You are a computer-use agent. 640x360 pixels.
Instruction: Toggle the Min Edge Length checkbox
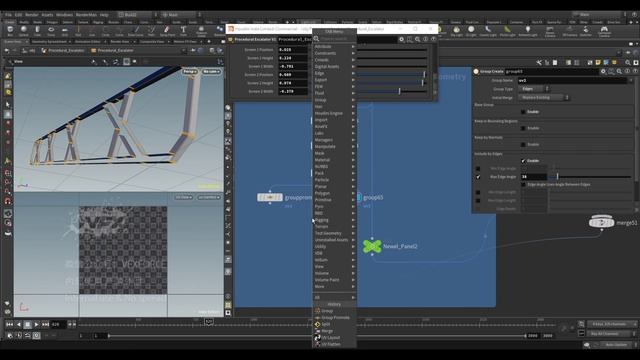point(478,192)
